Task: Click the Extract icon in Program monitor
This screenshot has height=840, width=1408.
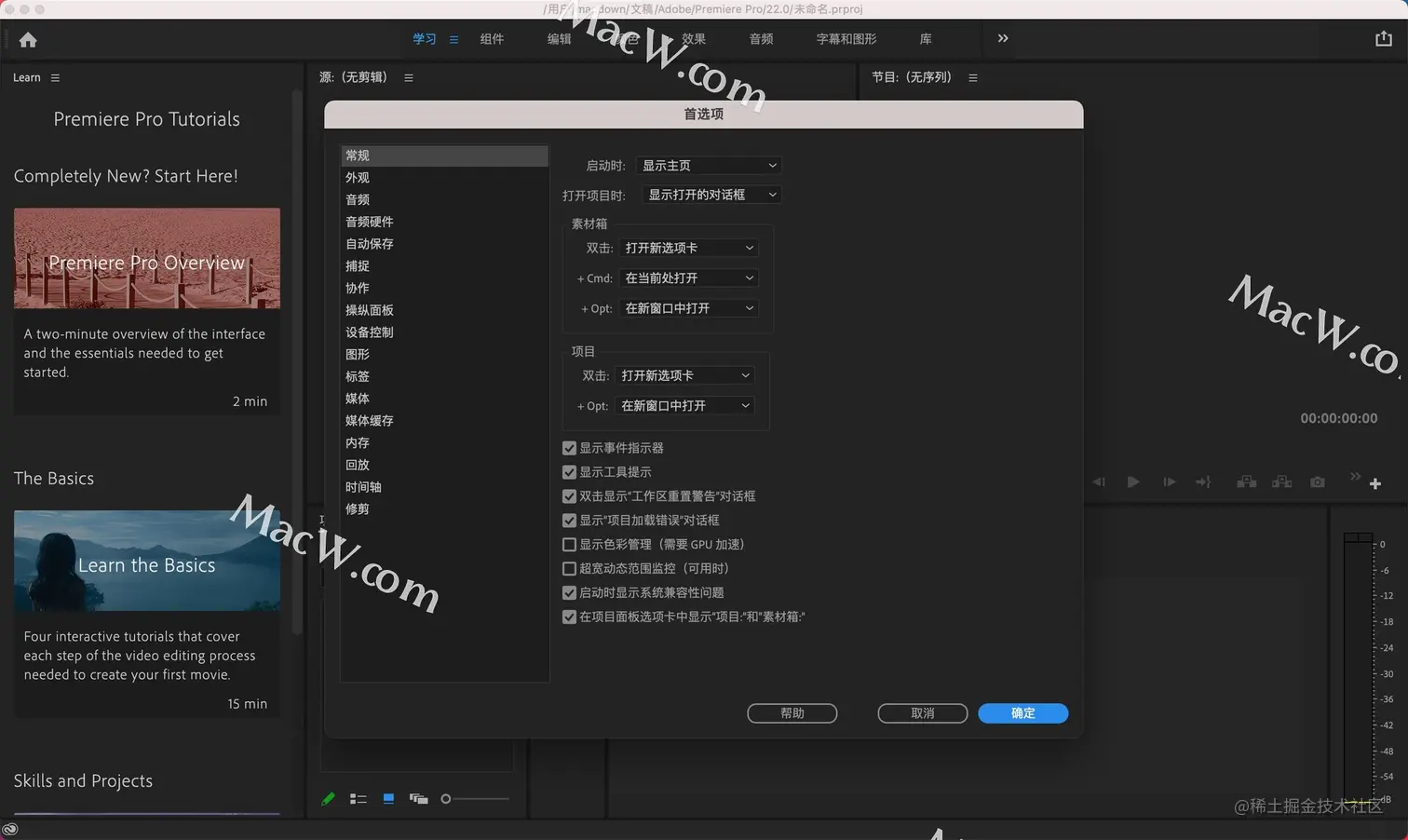Action: coord(1282,481)
